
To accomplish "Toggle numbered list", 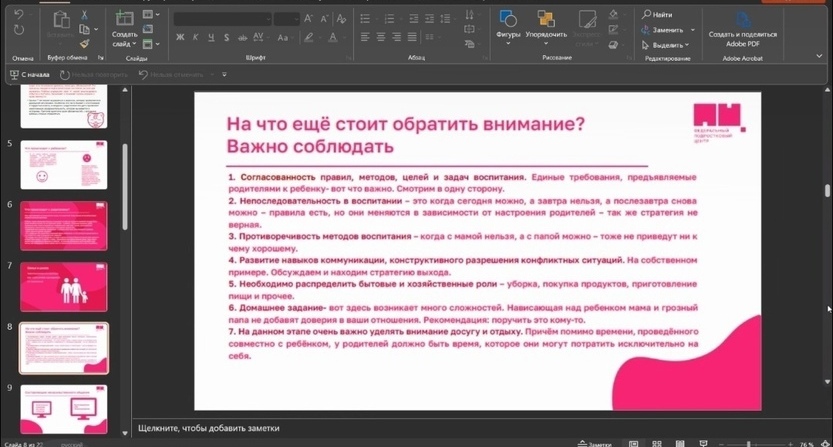I will [390, 19].
